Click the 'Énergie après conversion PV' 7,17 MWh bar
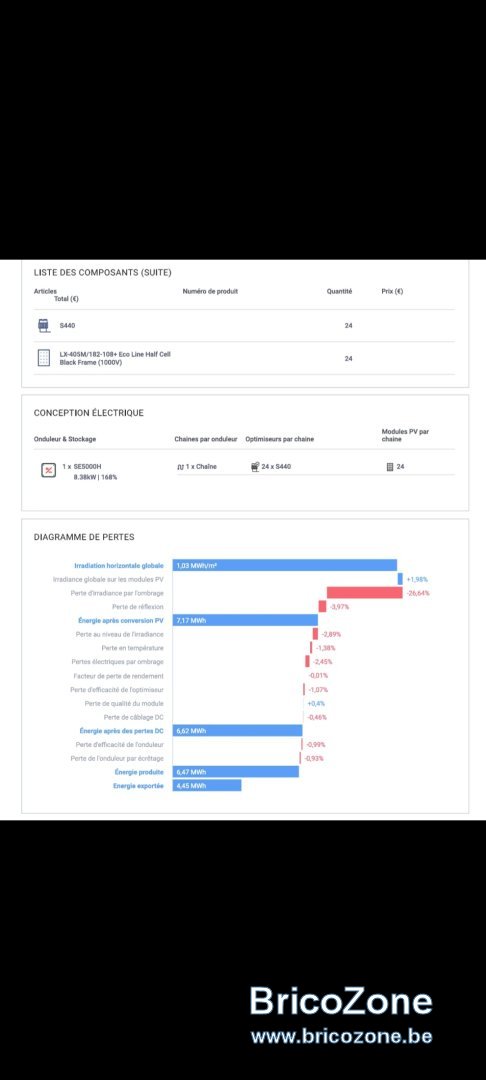This screenshot has width=486, height=1080. click(245, 621)
